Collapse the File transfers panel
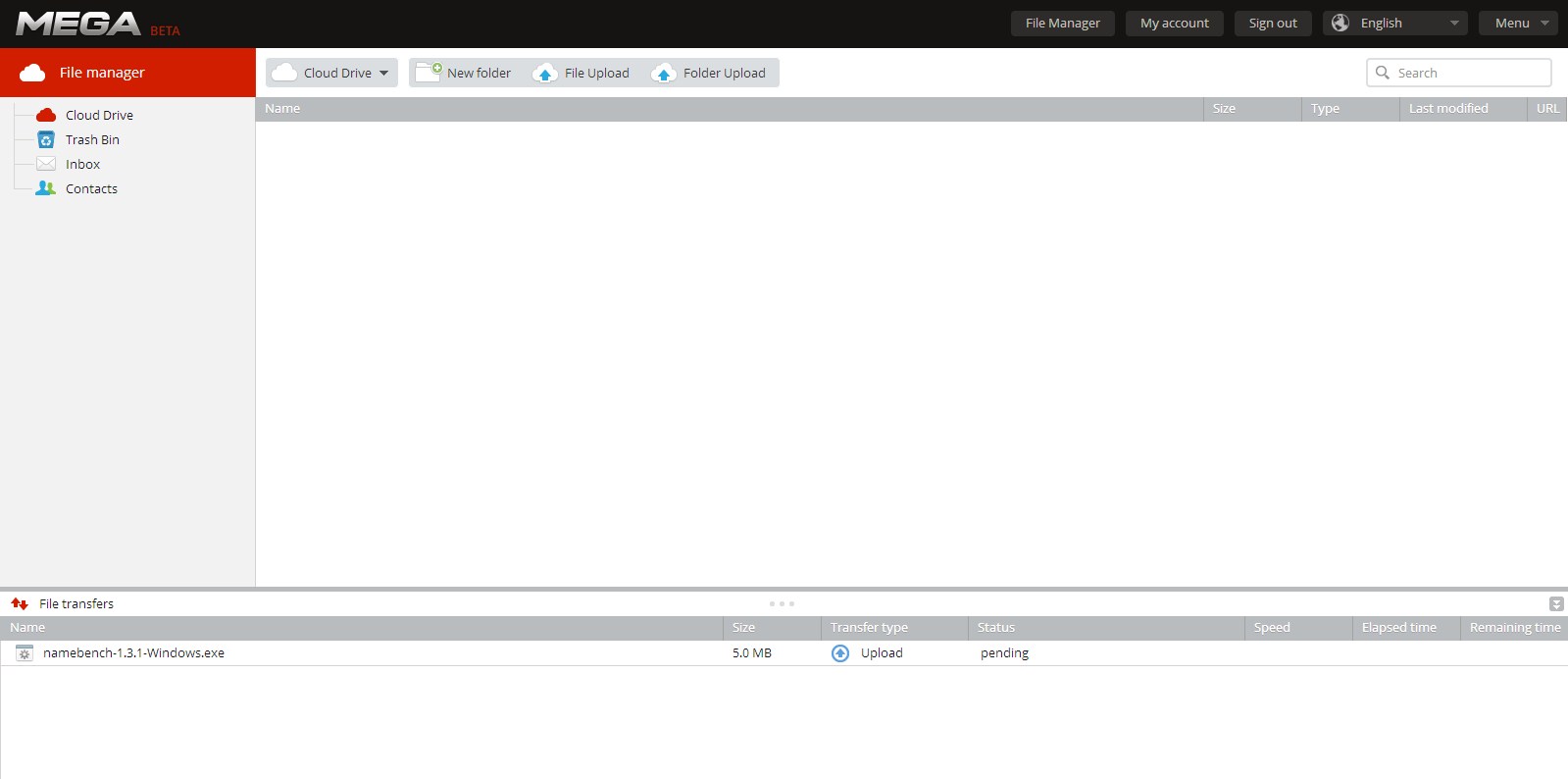 click(1555, 604)
